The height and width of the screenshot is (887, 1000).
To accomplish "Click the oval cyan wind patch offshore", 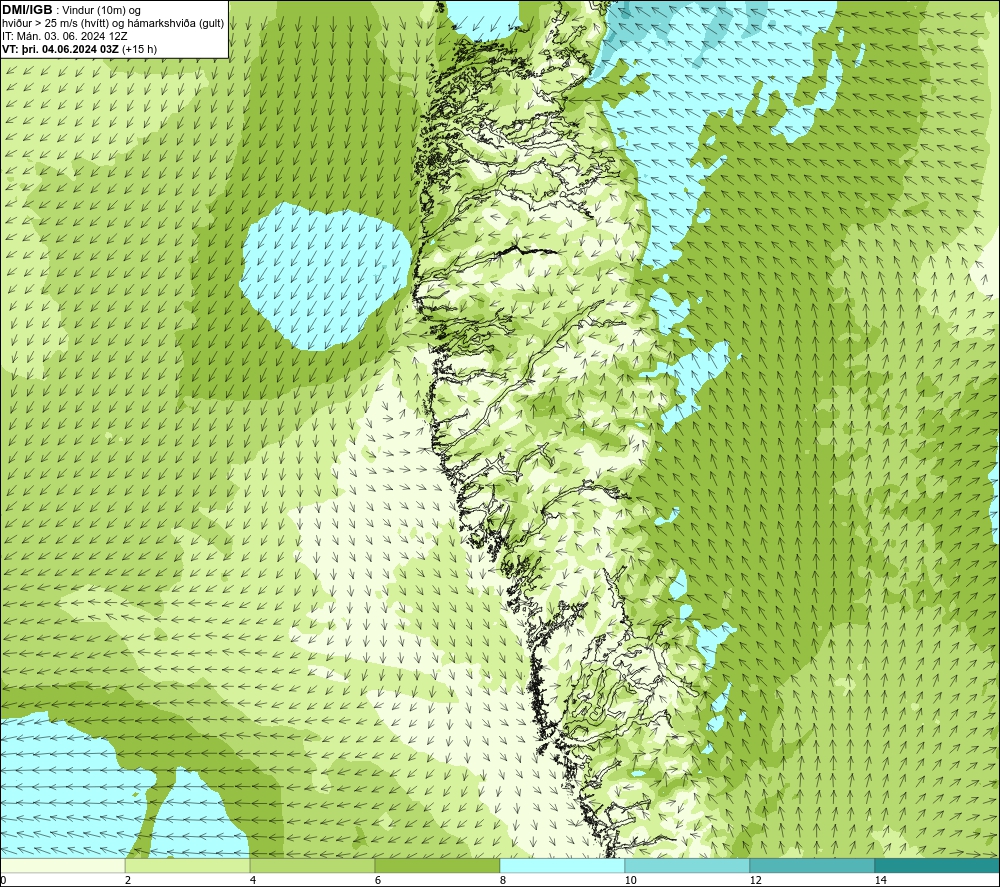I will click(x=325, y=276).
